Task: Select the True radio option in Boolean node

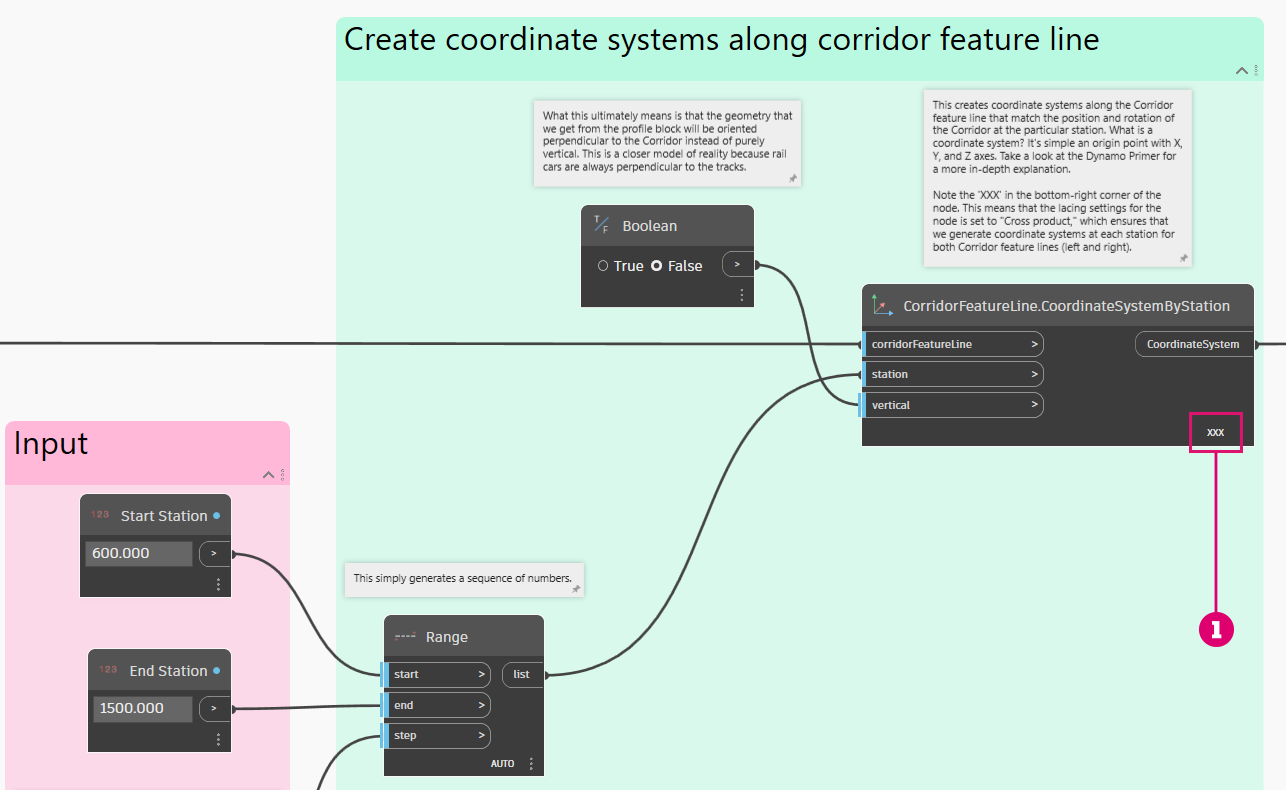Action: click(x=603, y=266)
